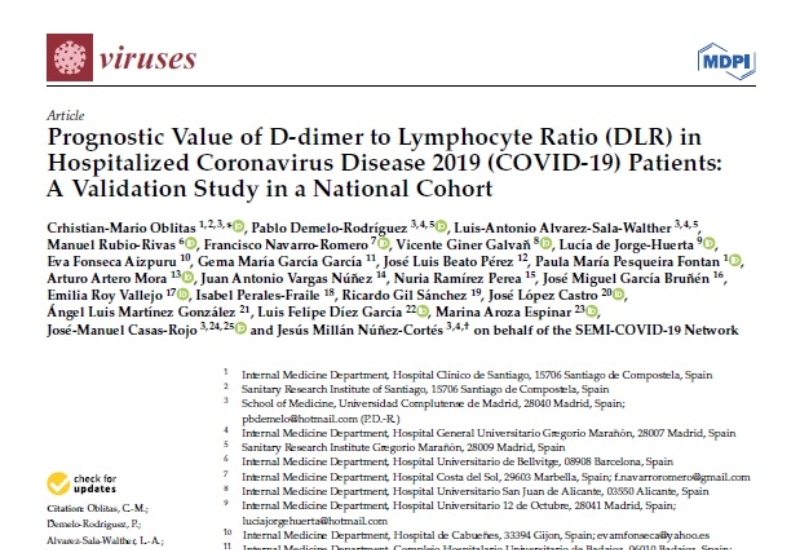The width and height of the screenshot is (800, 550).
Task: Click author name Isabel Perales-Fraile
Action: click(x=258, y=295)
